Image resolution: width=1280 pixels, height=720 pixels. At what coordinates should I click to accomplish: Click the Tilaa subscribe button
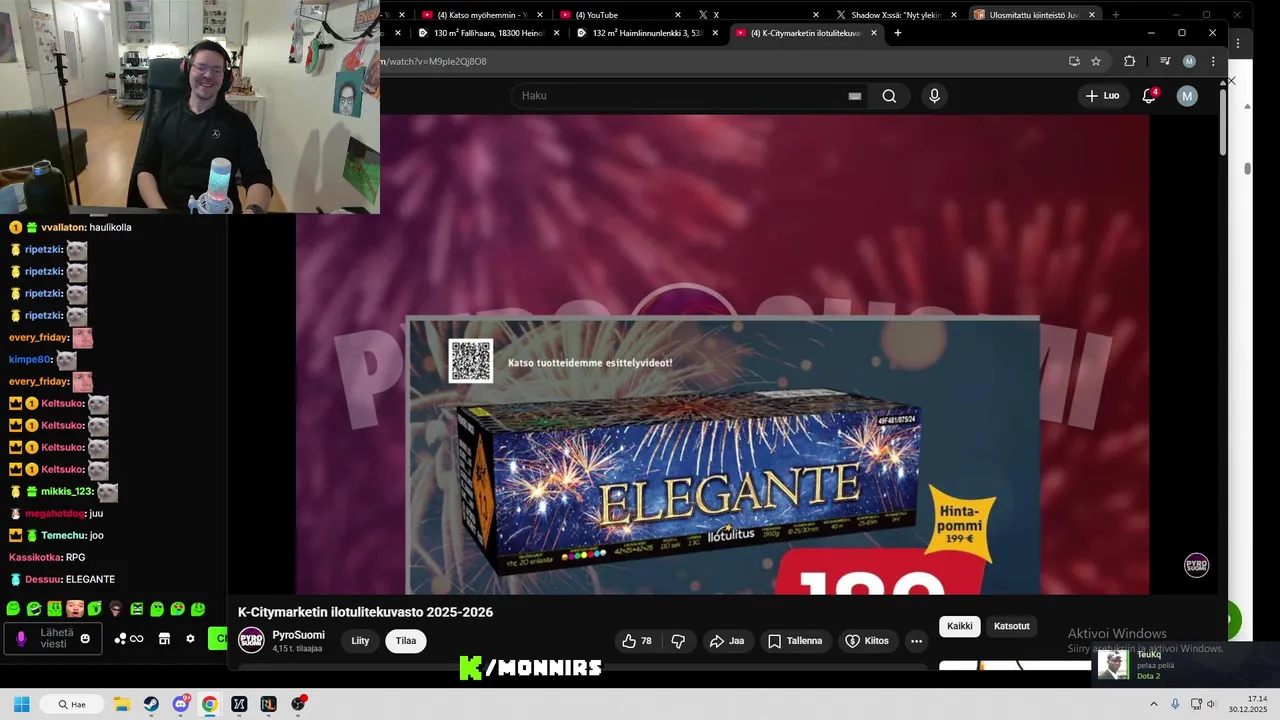pos(406,641)
